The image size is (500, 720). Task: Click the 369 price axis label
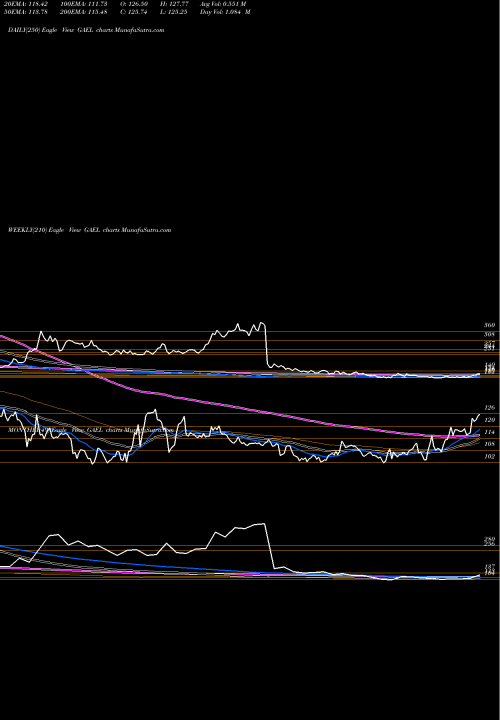pos(489,325)
